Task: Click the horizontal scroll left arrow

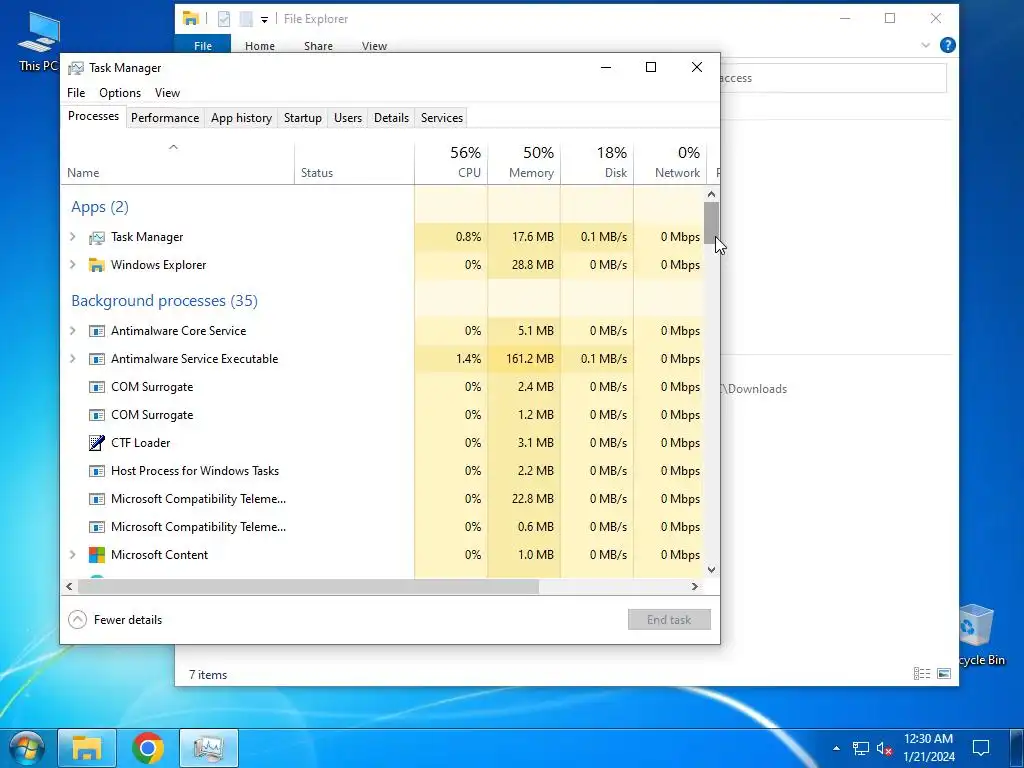Action: point(69,586)
